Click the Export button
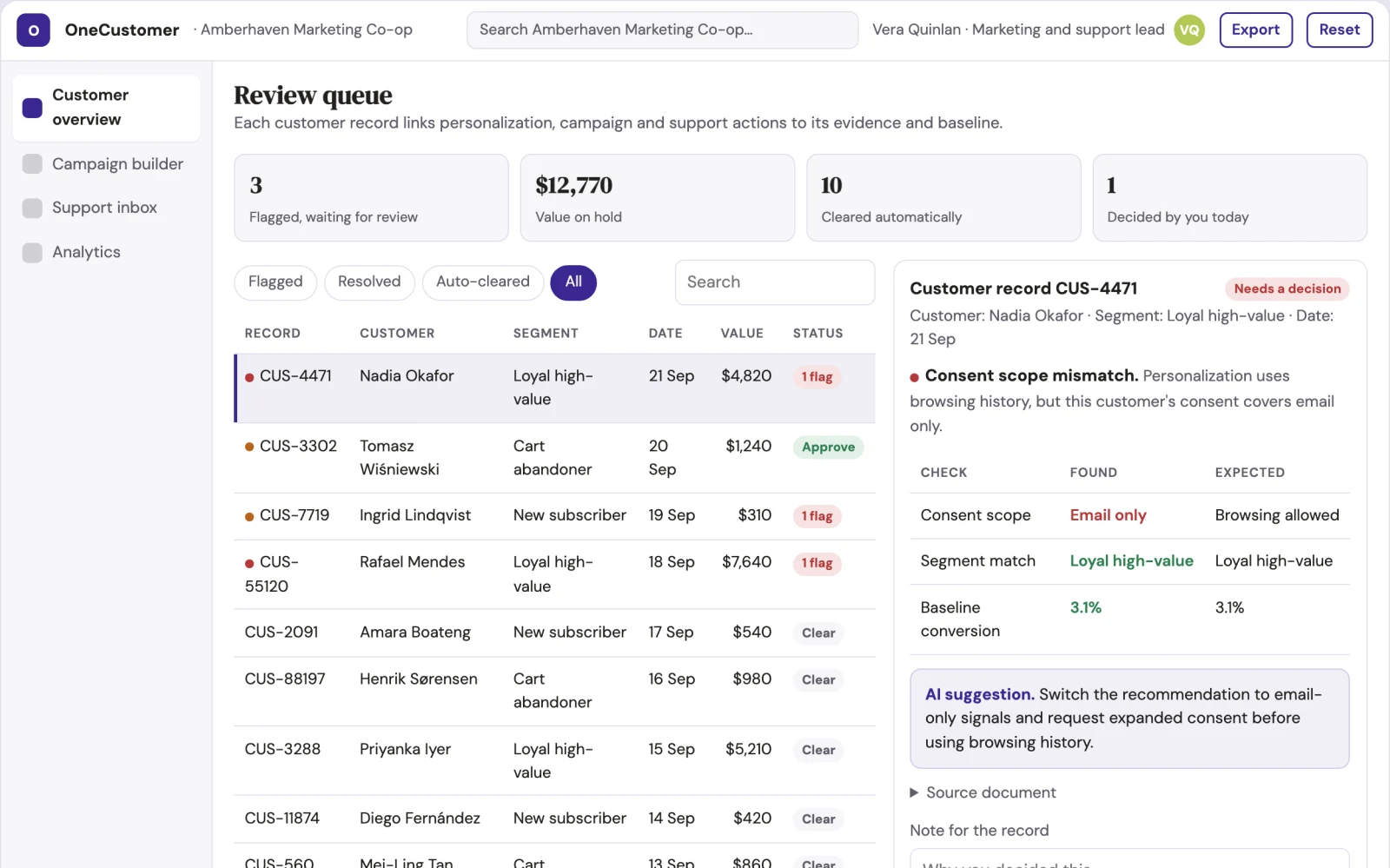The image size is (1390, 868). click(1255, 30)
